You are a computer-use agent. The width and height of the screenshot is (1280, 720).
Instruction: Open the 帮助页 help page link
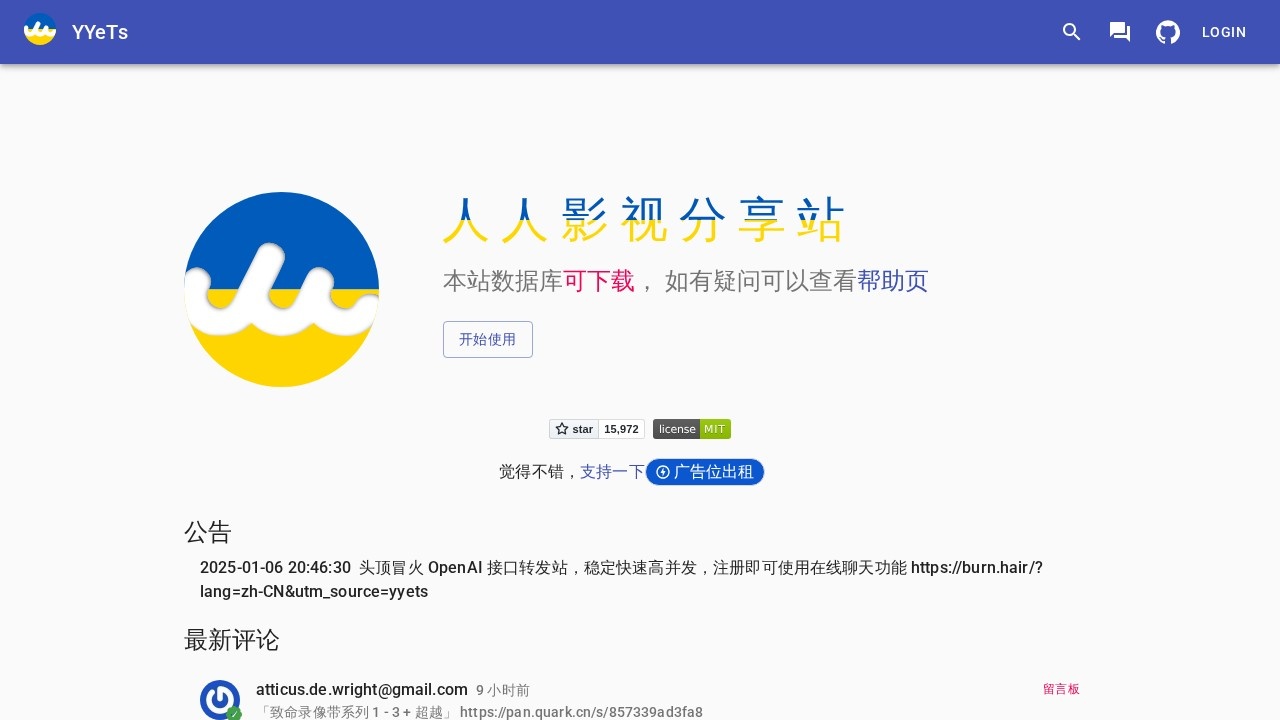pyautogui.click(x=893, y=281)
